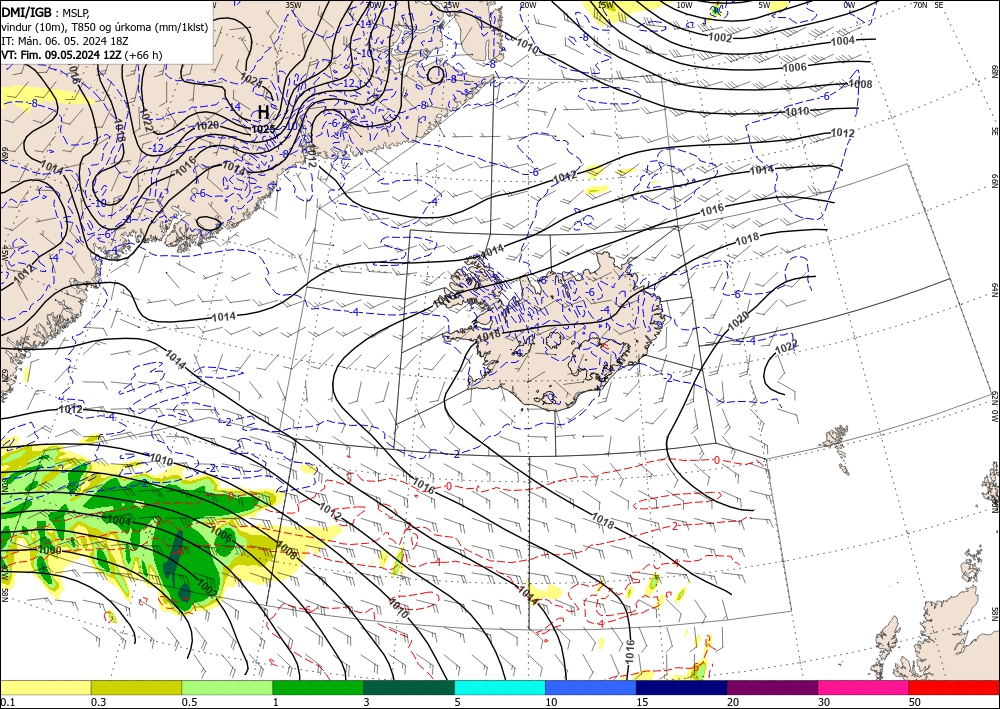Select the green 1–3 legend swatch
Viewport: 1000px width, 709px height.
pos(318,687)
